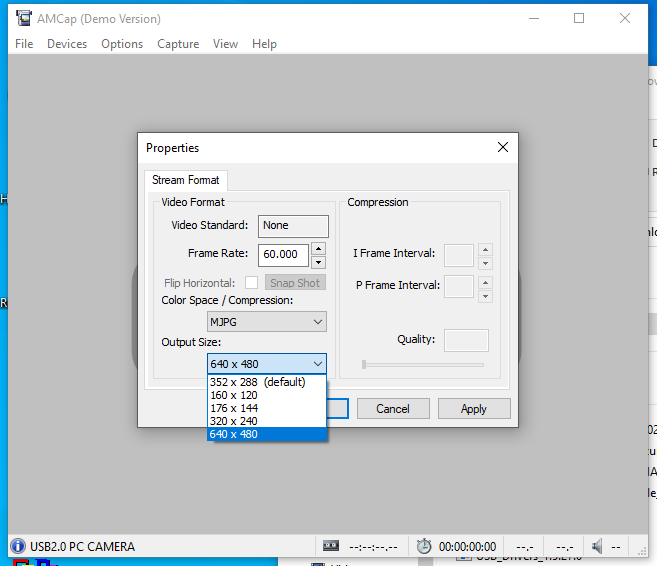Click I Frame Interval up arrow
Screen dimensions: 657x566
click(x=485, y=250)
